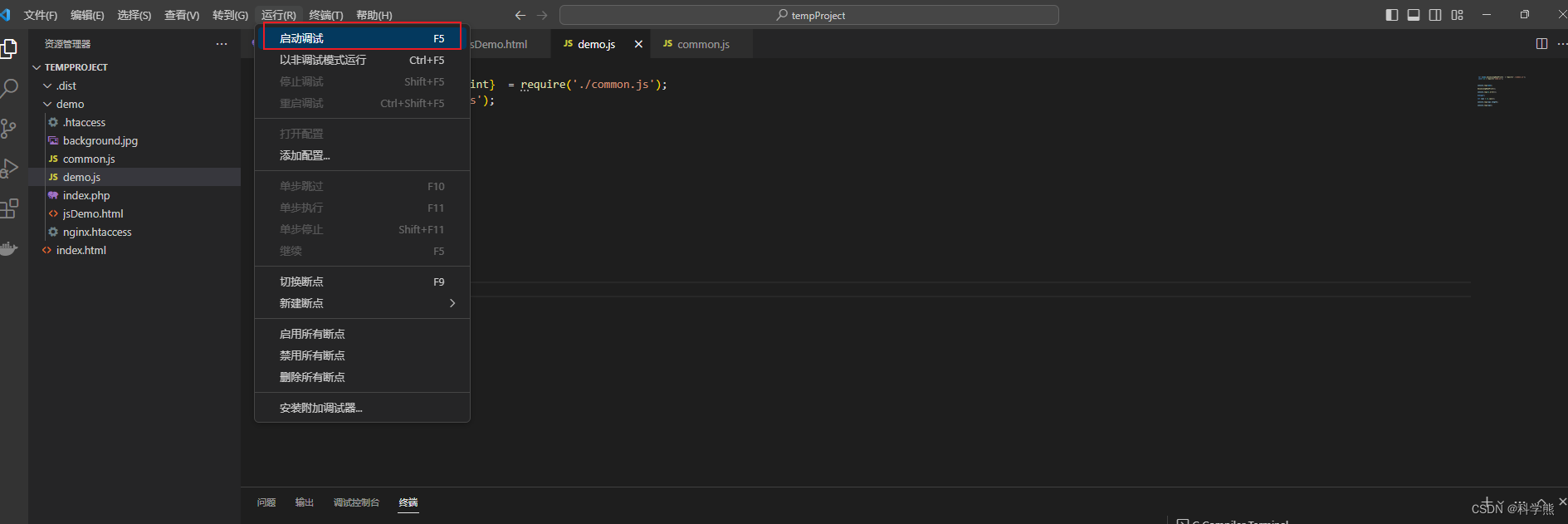Viewport: 1568px width, 524px height.
Task: Open the 转到(G) menu
Action: 230,15
